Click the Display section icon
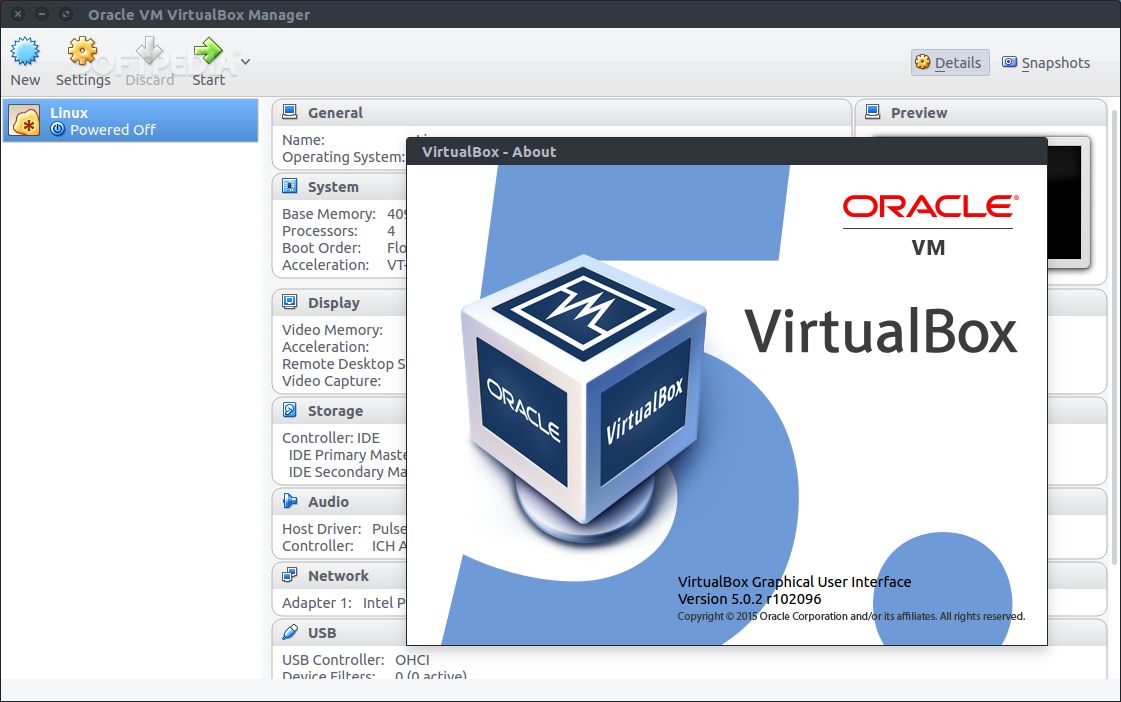The width and height of the screenshot is (1121, 702). point(289,302)
